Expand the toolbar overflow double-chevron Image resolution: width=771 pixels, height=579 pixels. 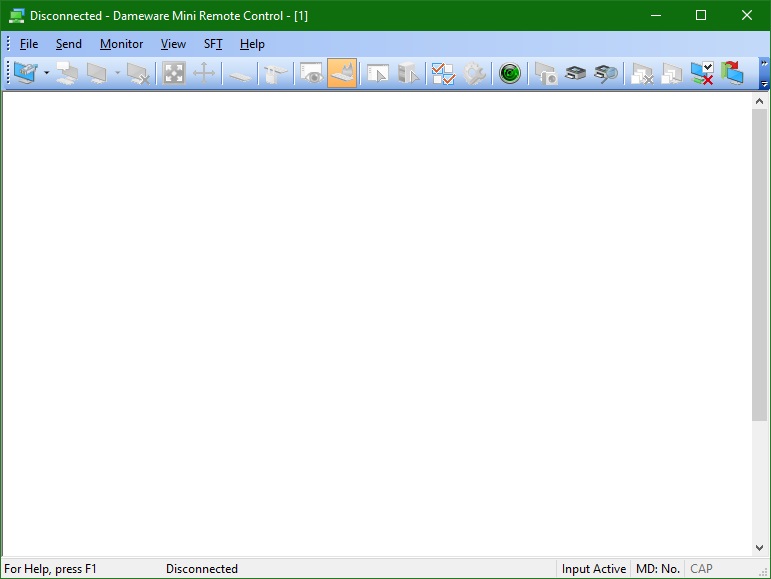[764, 63]
